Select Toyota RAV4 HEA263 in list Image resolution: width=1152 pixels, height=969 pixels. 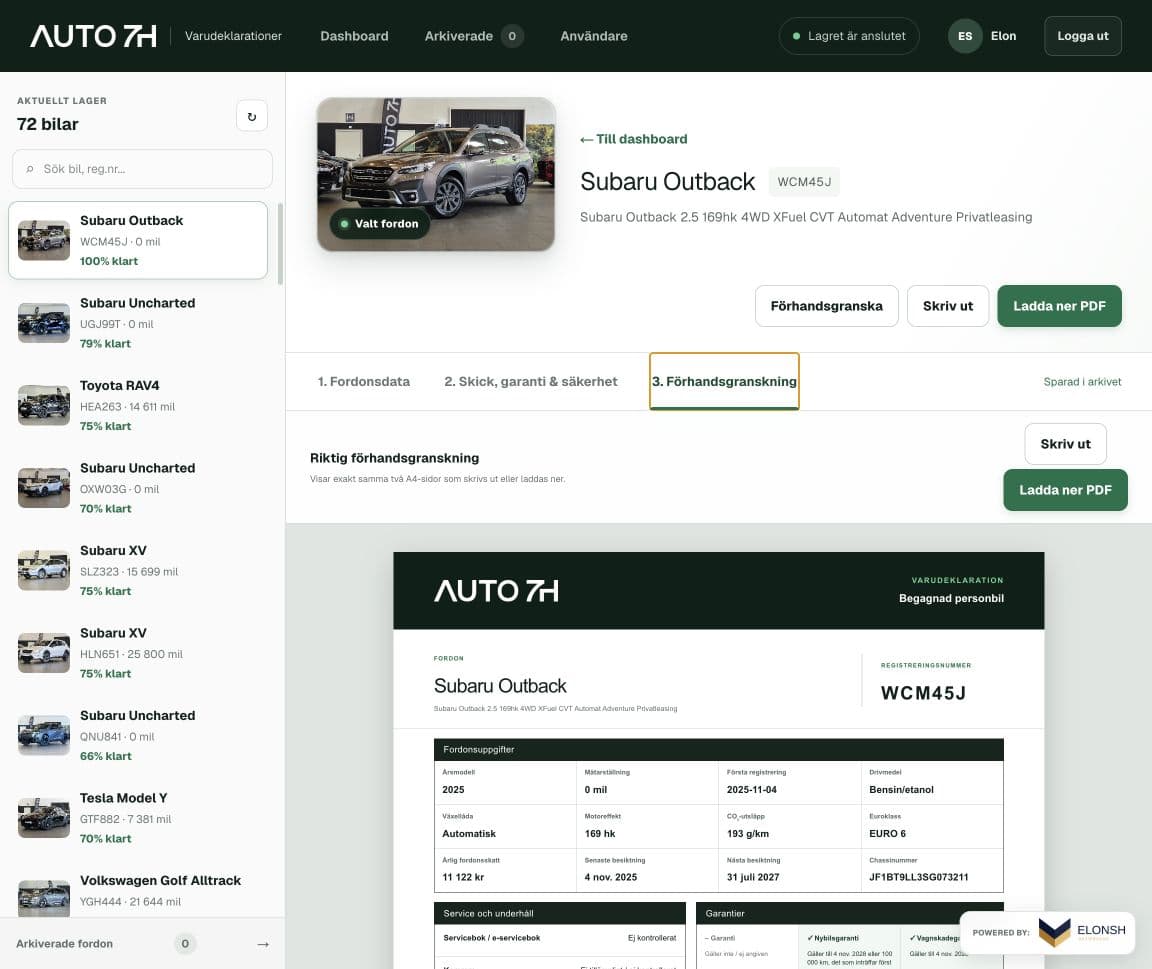tap(138, 406)
